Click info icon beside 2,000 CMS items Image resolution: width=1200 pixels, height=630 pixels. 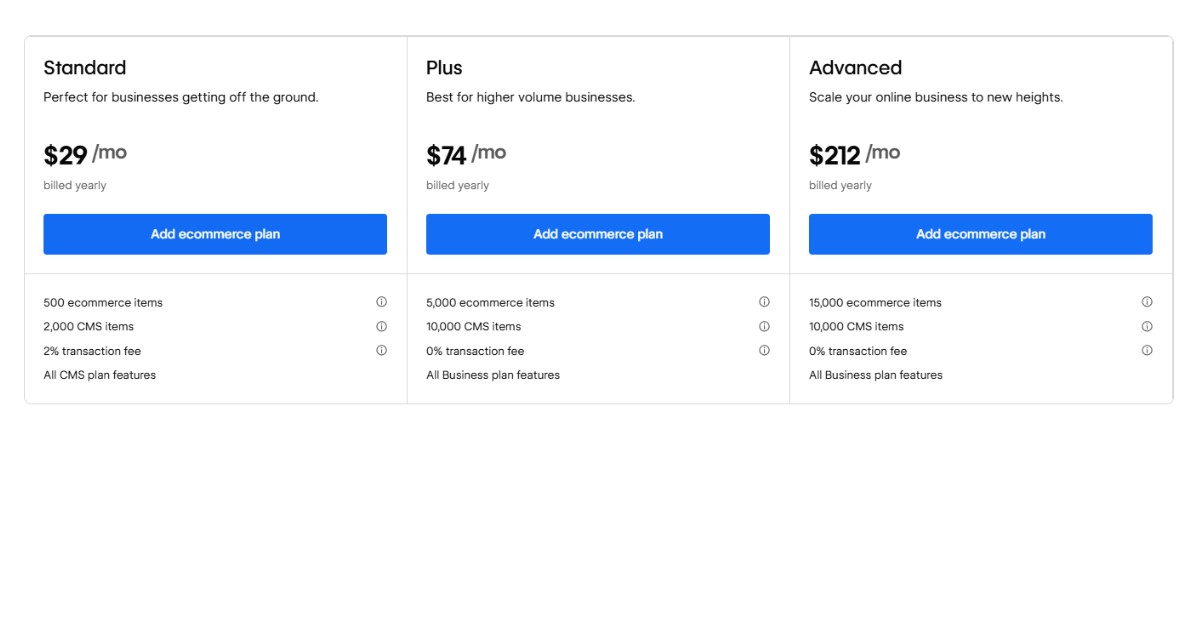tap(381, 326)
